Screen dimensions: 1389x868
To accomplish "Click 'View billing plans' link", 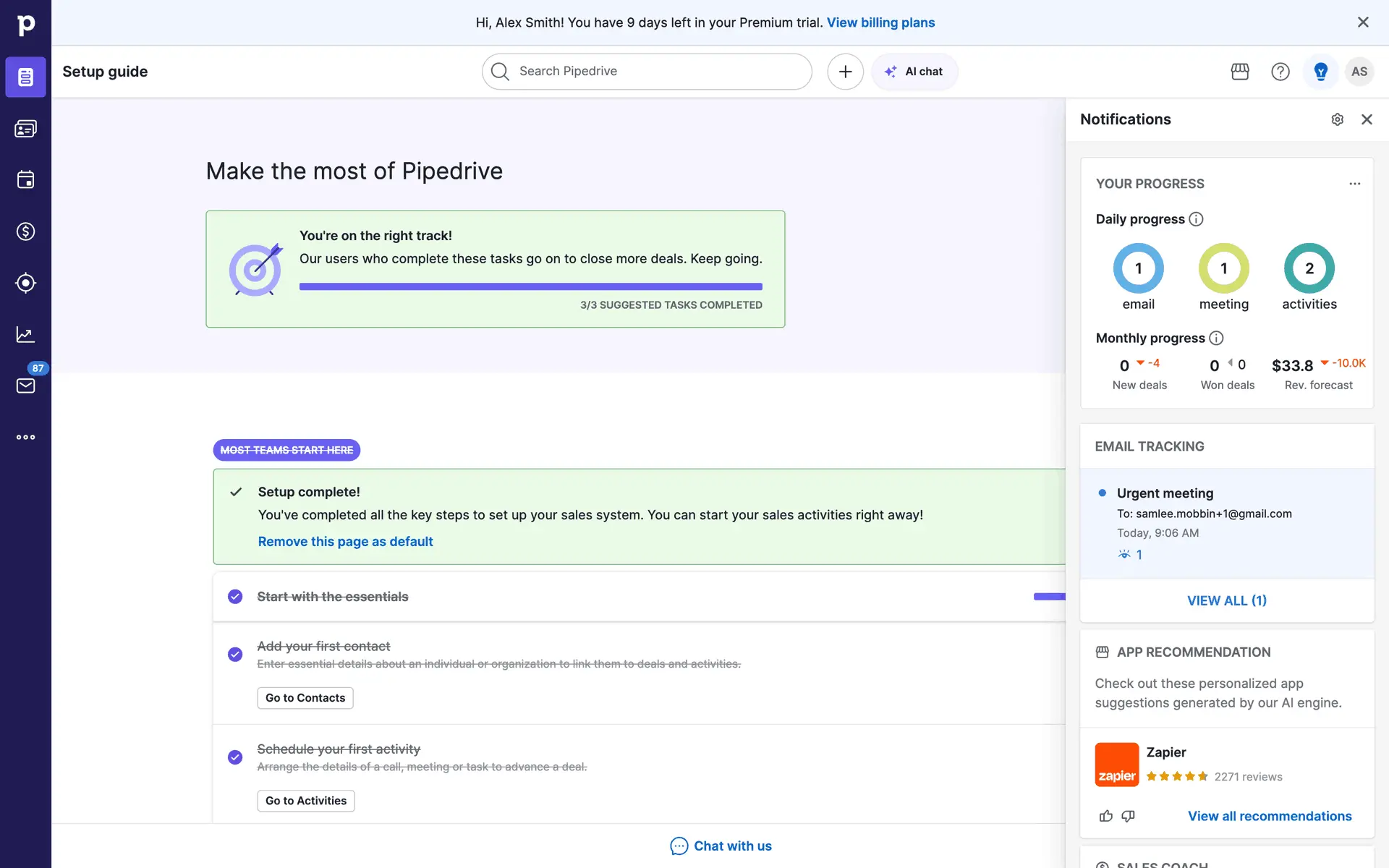I will click(880, 22).
